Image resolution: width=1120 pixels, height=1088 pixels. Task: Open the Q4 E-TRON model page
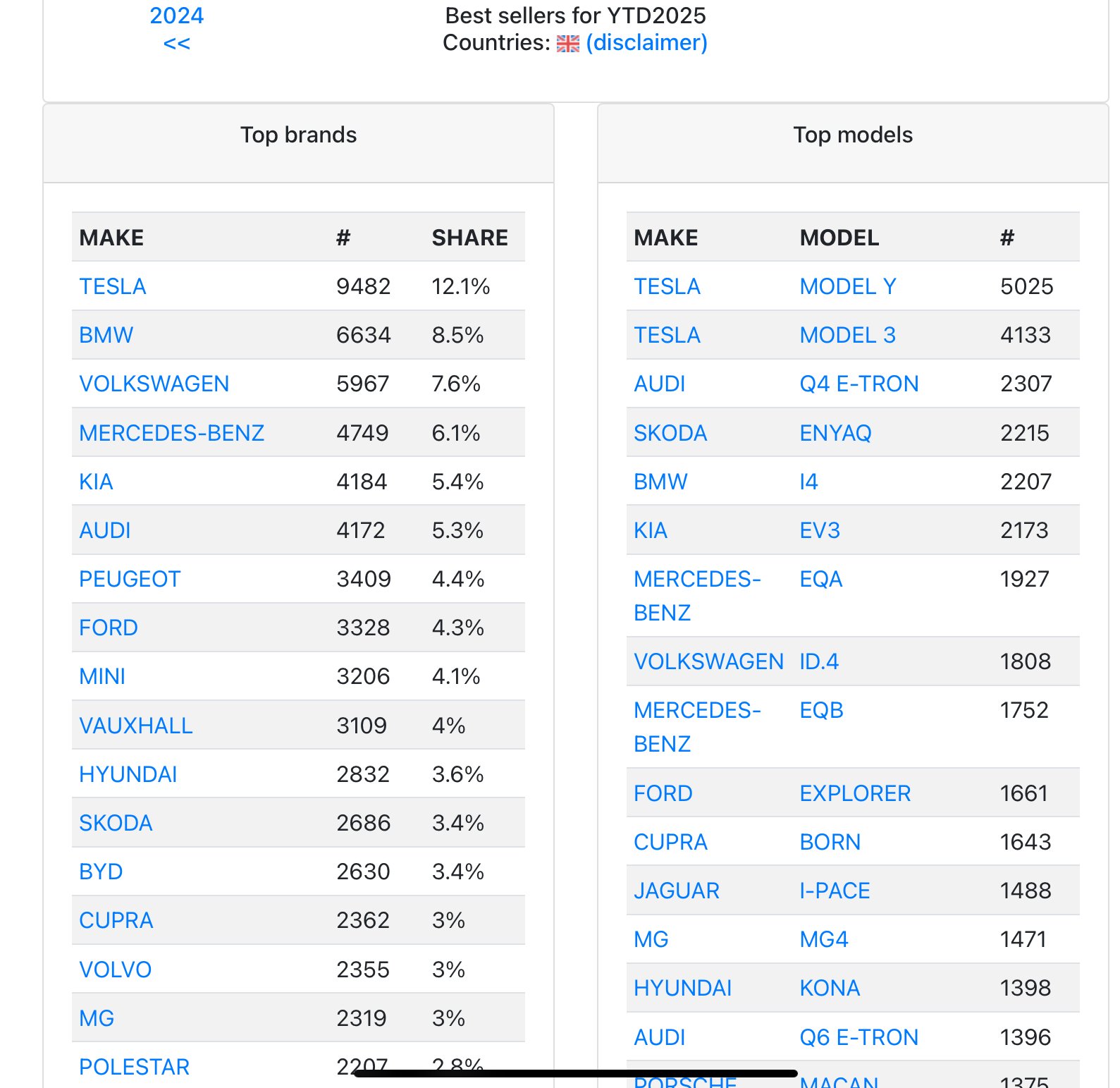click(x=859, y=384)
